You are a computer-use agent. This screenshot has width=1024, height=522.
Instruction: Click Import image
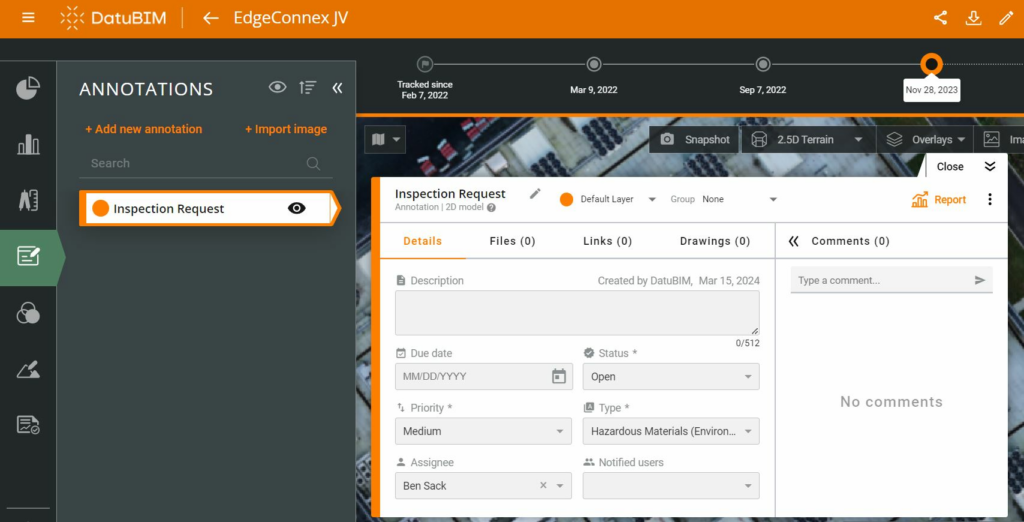tap(286, 129)
